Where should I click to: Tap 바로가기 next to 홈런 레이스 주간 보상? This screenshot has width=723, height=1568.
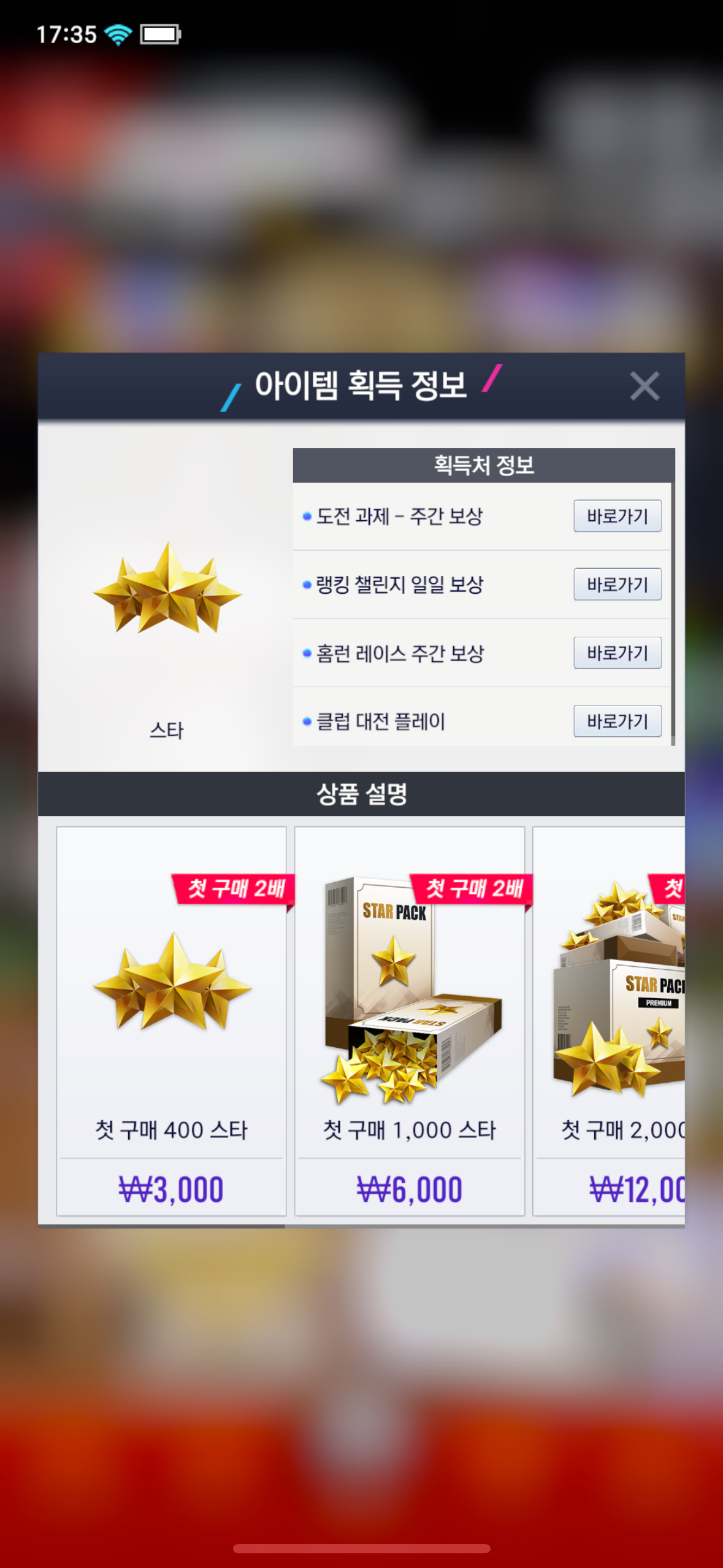[617, 652]
